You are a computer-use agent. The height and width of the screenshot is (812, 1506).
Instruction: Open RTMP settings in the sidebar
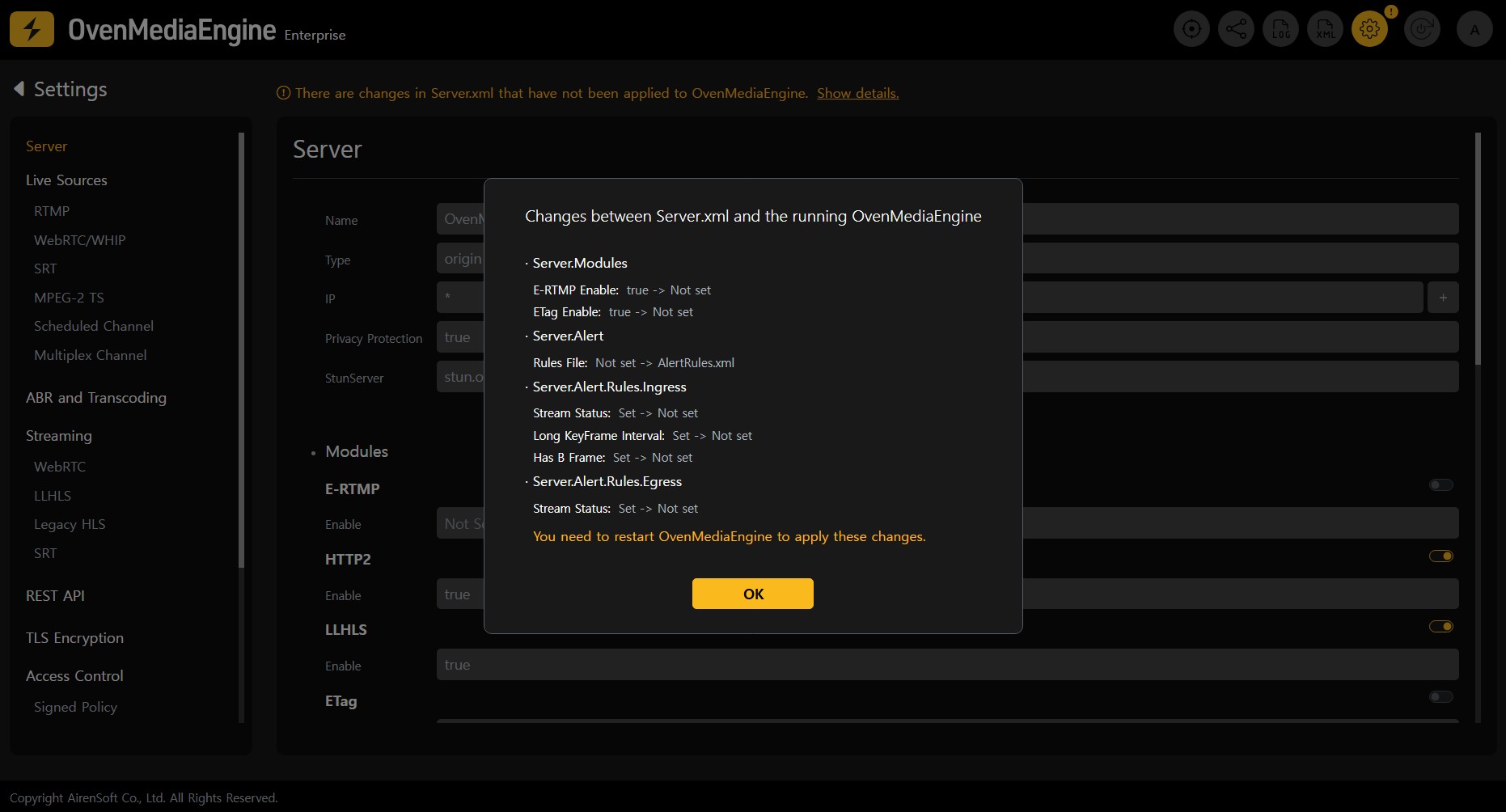[x=52, y=211]
